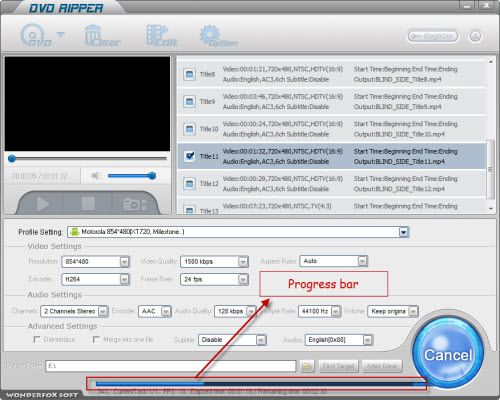
Task: Select the Title12 row
Action: click(332, 183)
